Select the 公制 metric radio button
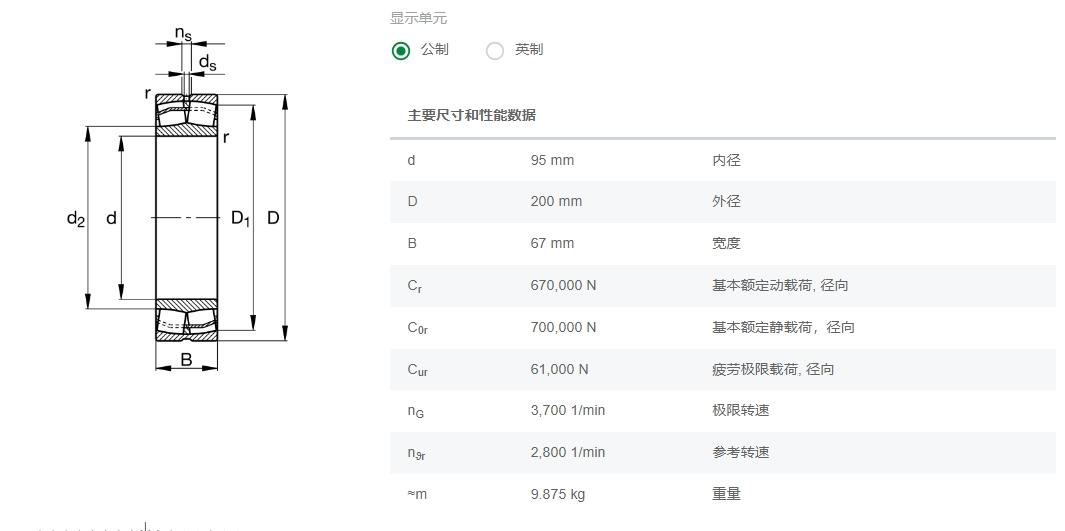 [401, 51]
